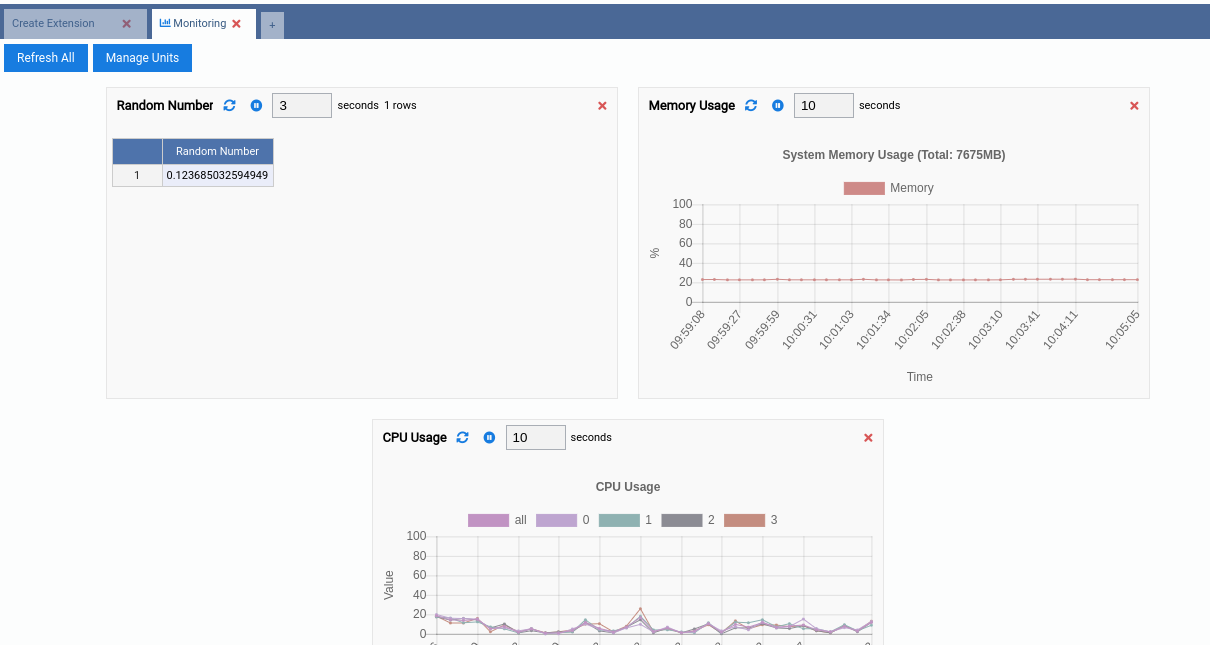
Task: Remove the Memory Usage panel
Action: pos(1134,106)
